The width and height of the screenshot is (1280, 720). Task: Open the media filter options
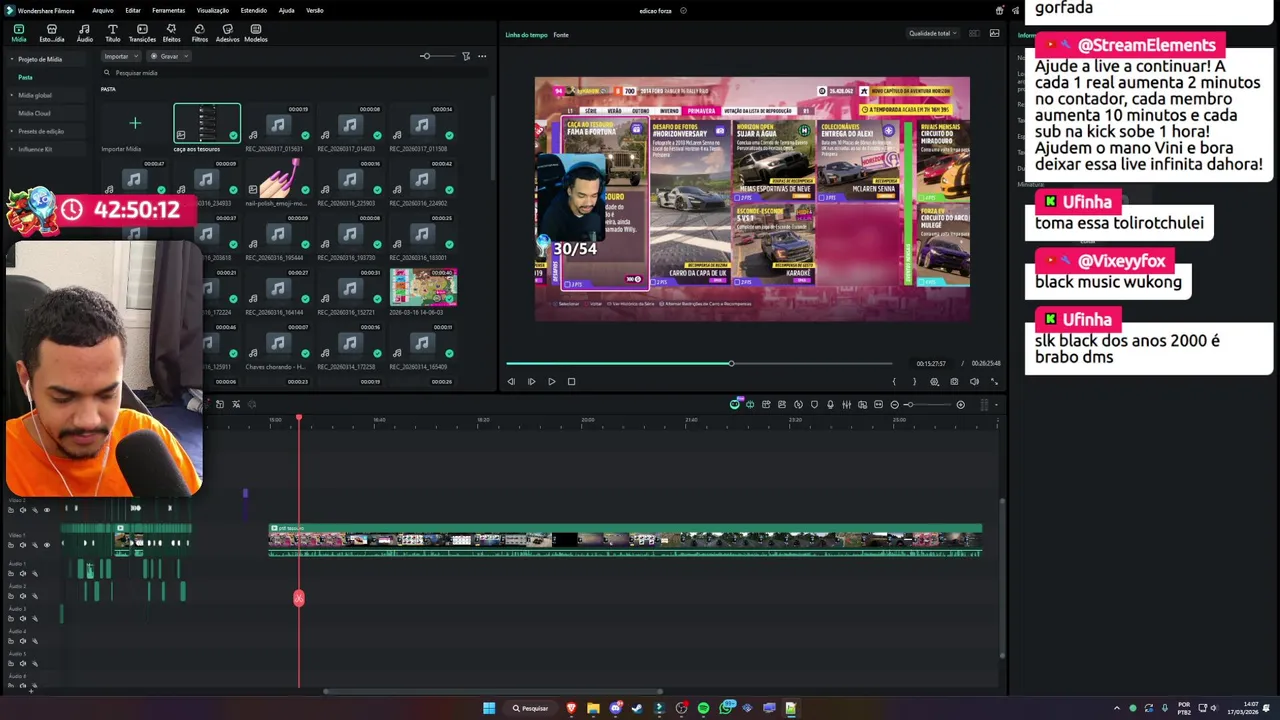tap(466, 56)
